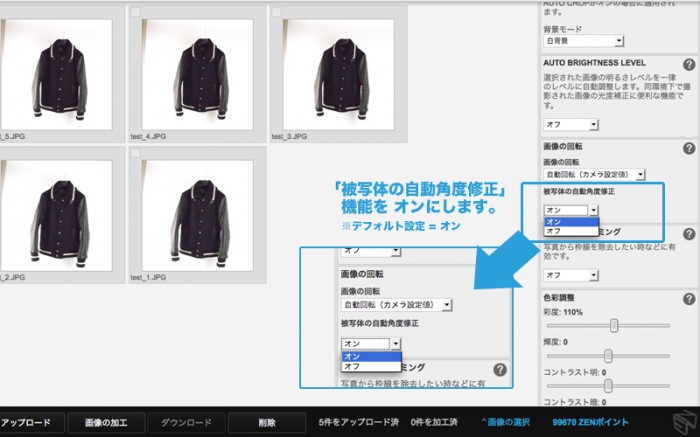
Task: Click help icon beside 画像の回転 section
Action: (688, 148)
